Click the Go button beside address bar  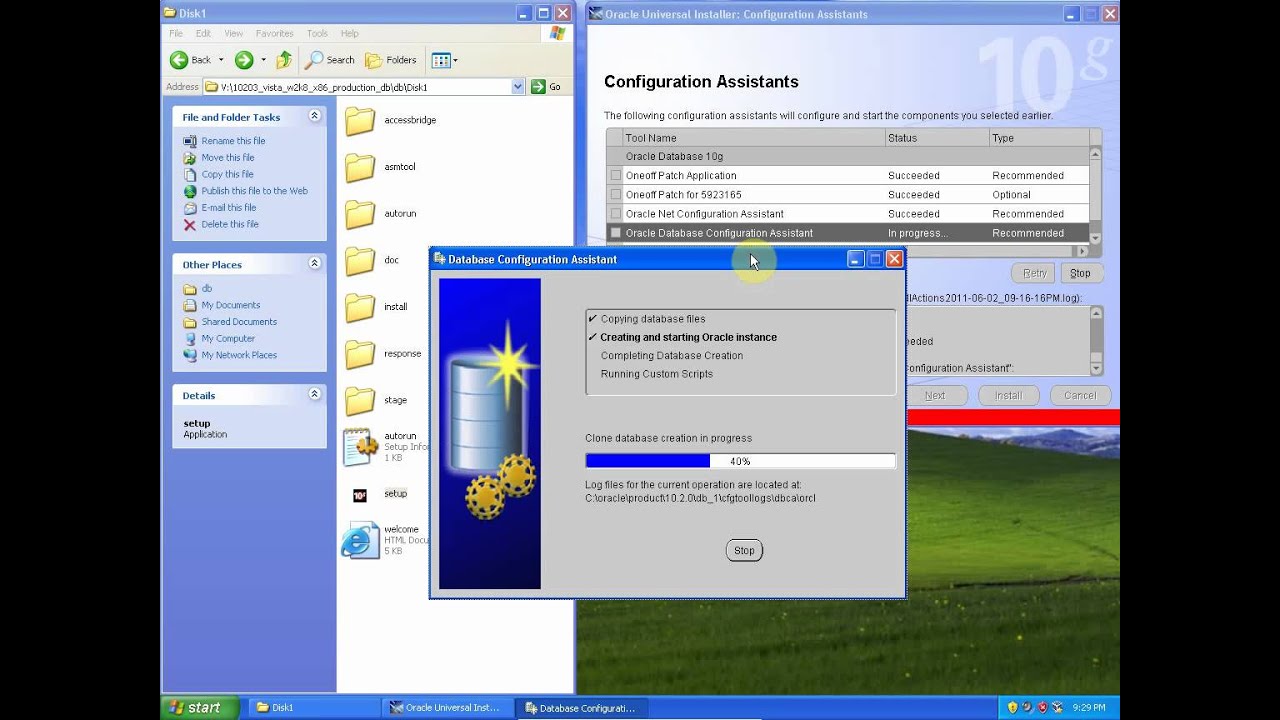click(547, 87)
